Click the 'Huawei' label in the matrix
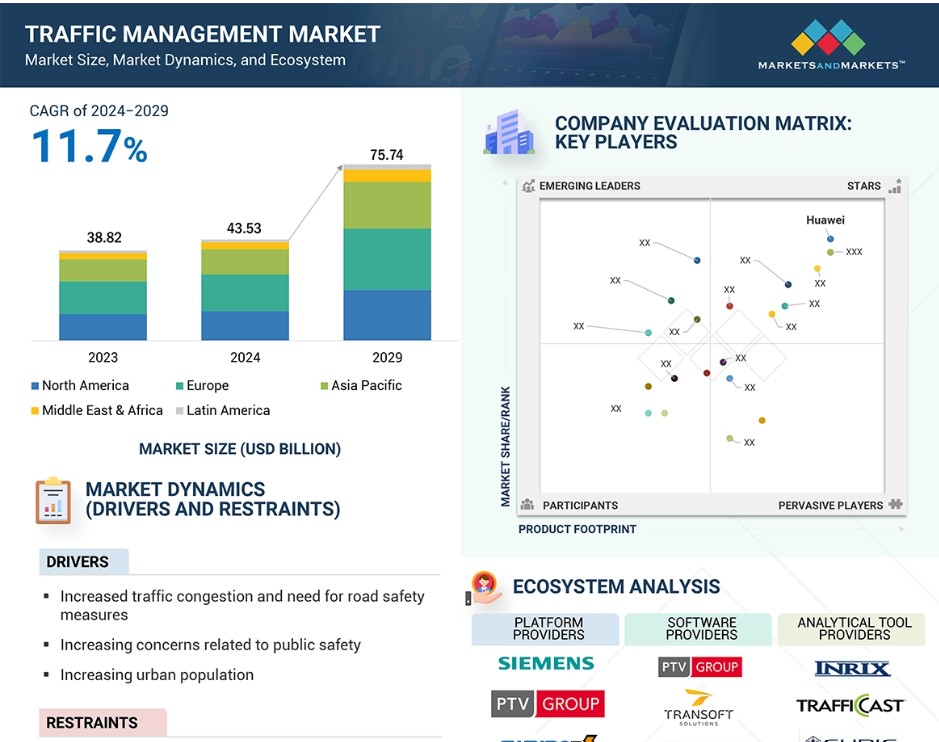The width and height of the screenshot is (939, 742). pos(825,220)
